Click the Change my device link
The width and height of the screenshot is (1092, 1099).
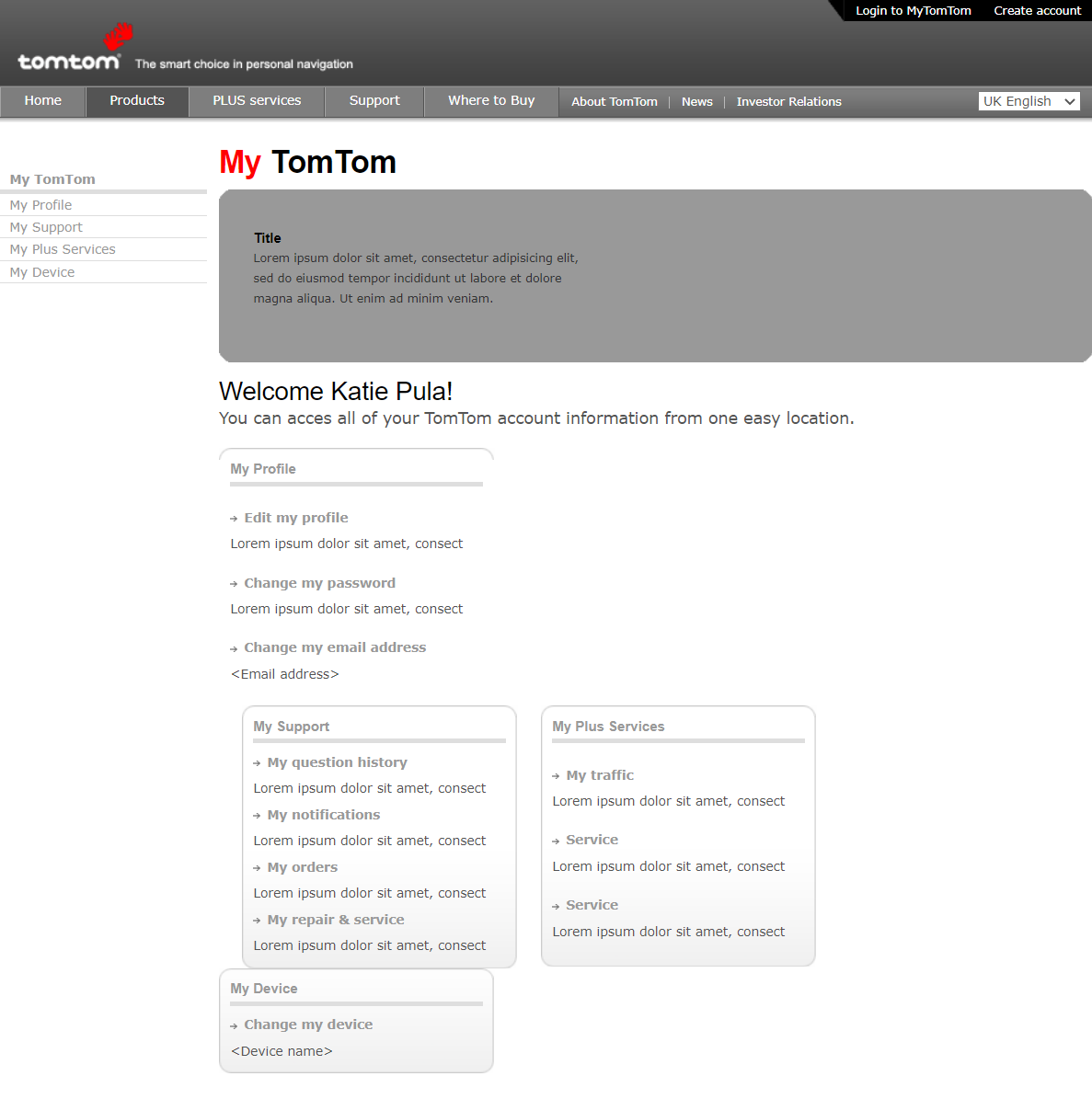[308, 1025]
